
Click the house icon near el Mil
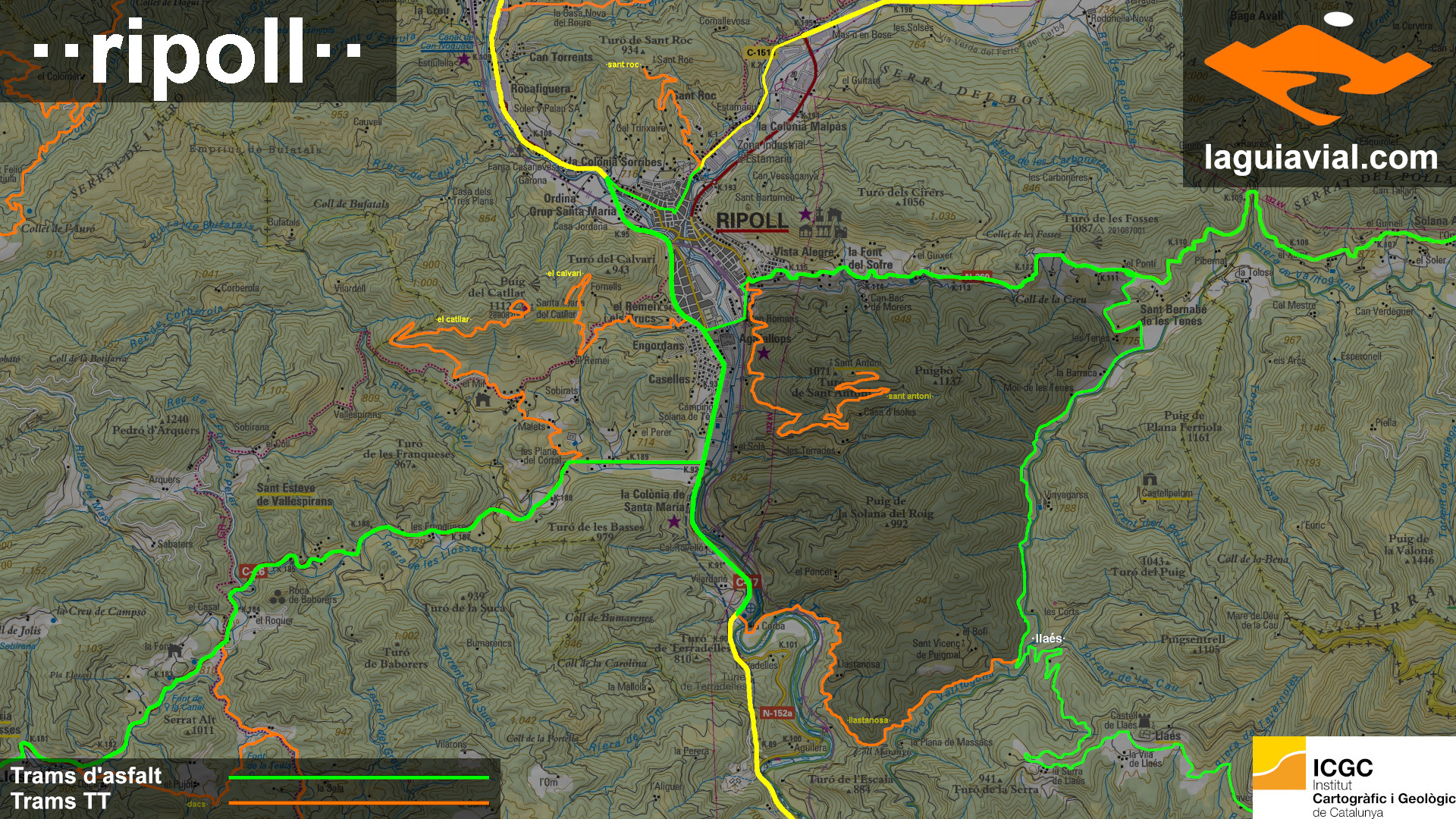click(x=482, y=399)
